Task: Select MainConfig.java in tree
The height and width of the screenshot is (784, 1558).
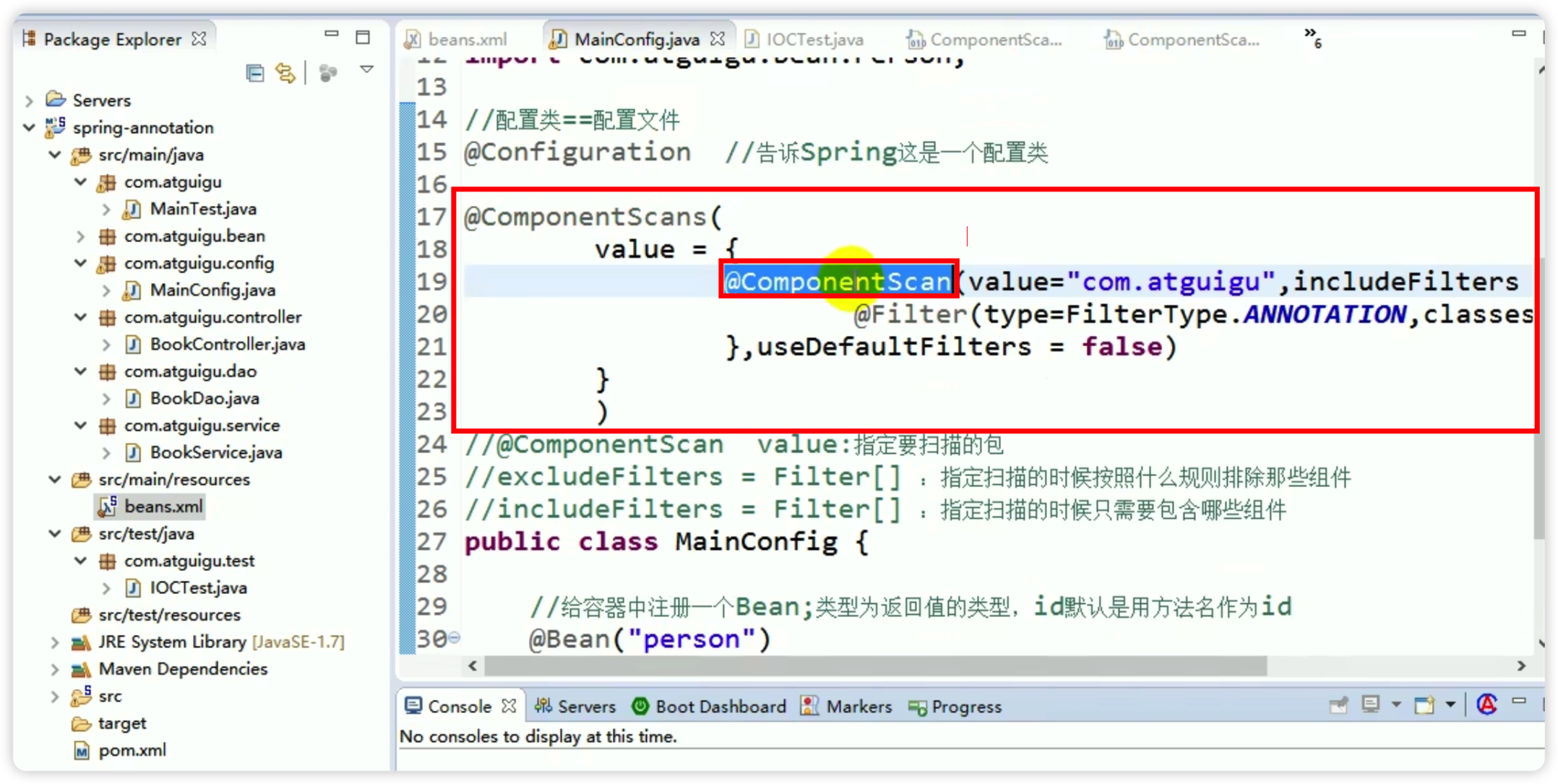Action: click(x=212, y=290)
